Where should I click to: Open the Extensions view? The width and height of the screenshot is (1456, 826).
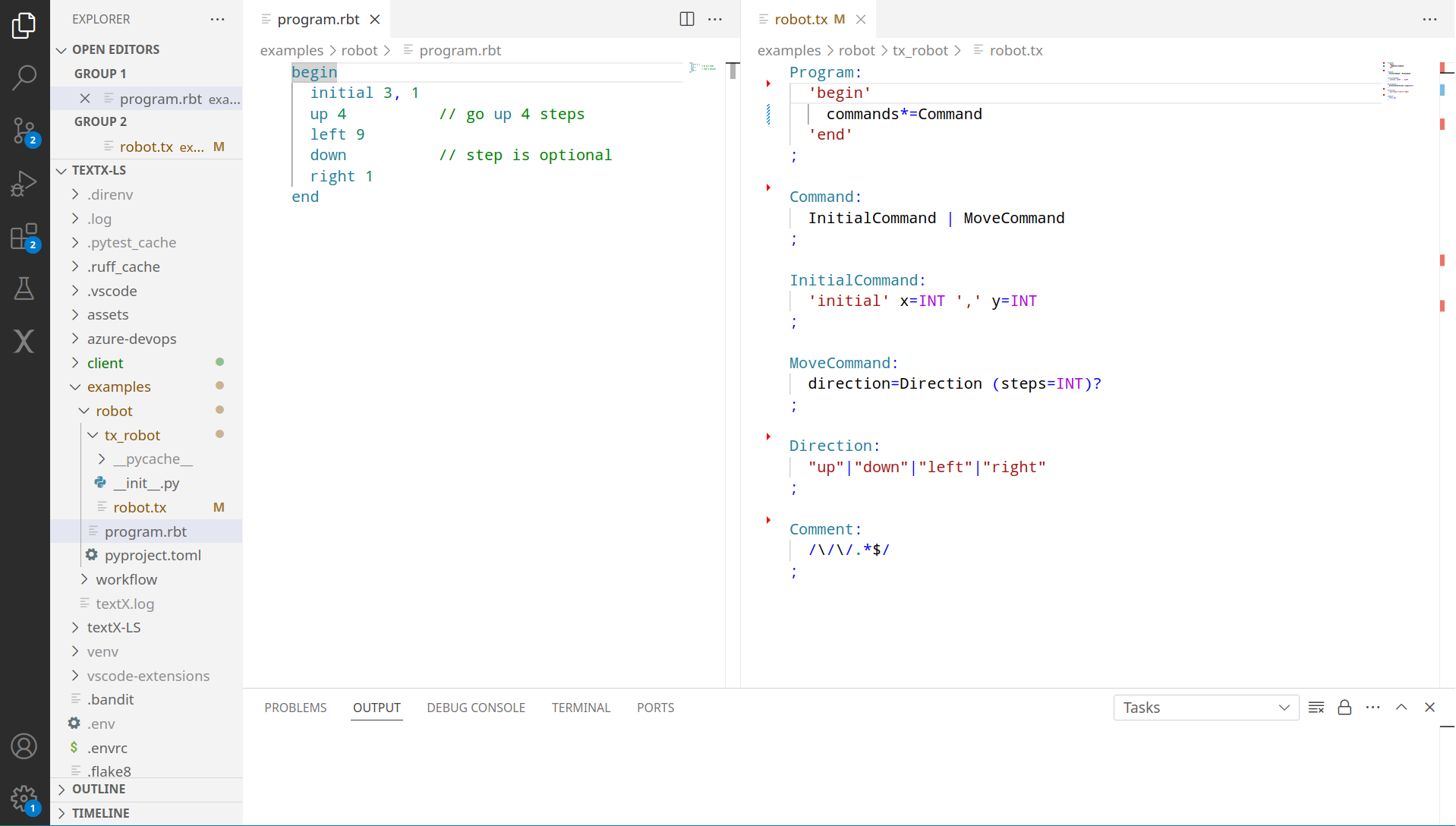(24, 236)
